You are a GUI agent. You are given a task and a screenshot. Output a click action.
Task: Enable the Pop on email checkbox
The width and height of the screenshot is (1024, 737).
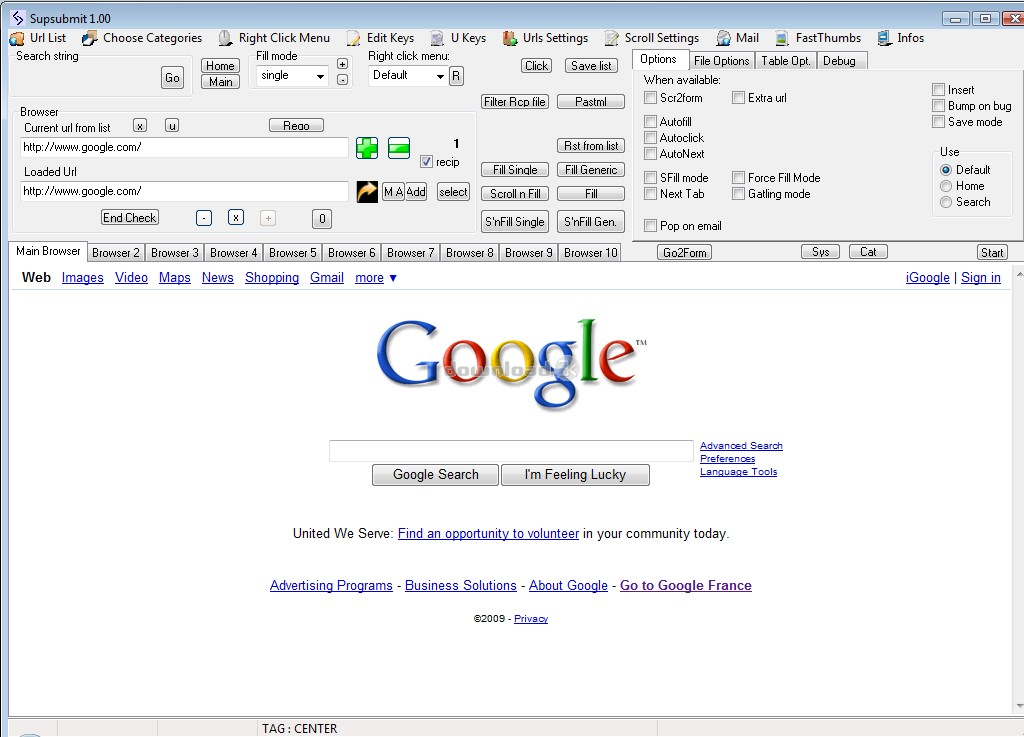650,226
